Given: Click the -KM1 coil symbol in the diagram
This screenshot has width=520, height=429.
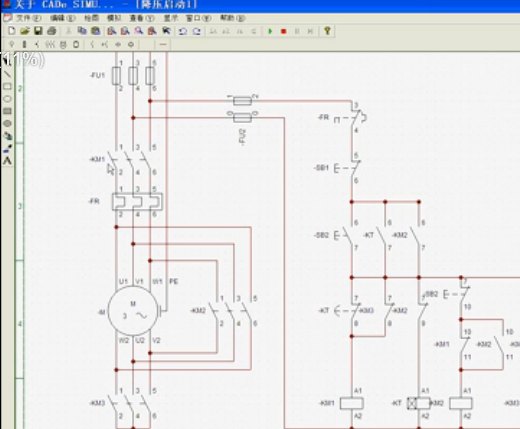Looking at the screenshot, I should pyautogui.click(x=352, y=403).
